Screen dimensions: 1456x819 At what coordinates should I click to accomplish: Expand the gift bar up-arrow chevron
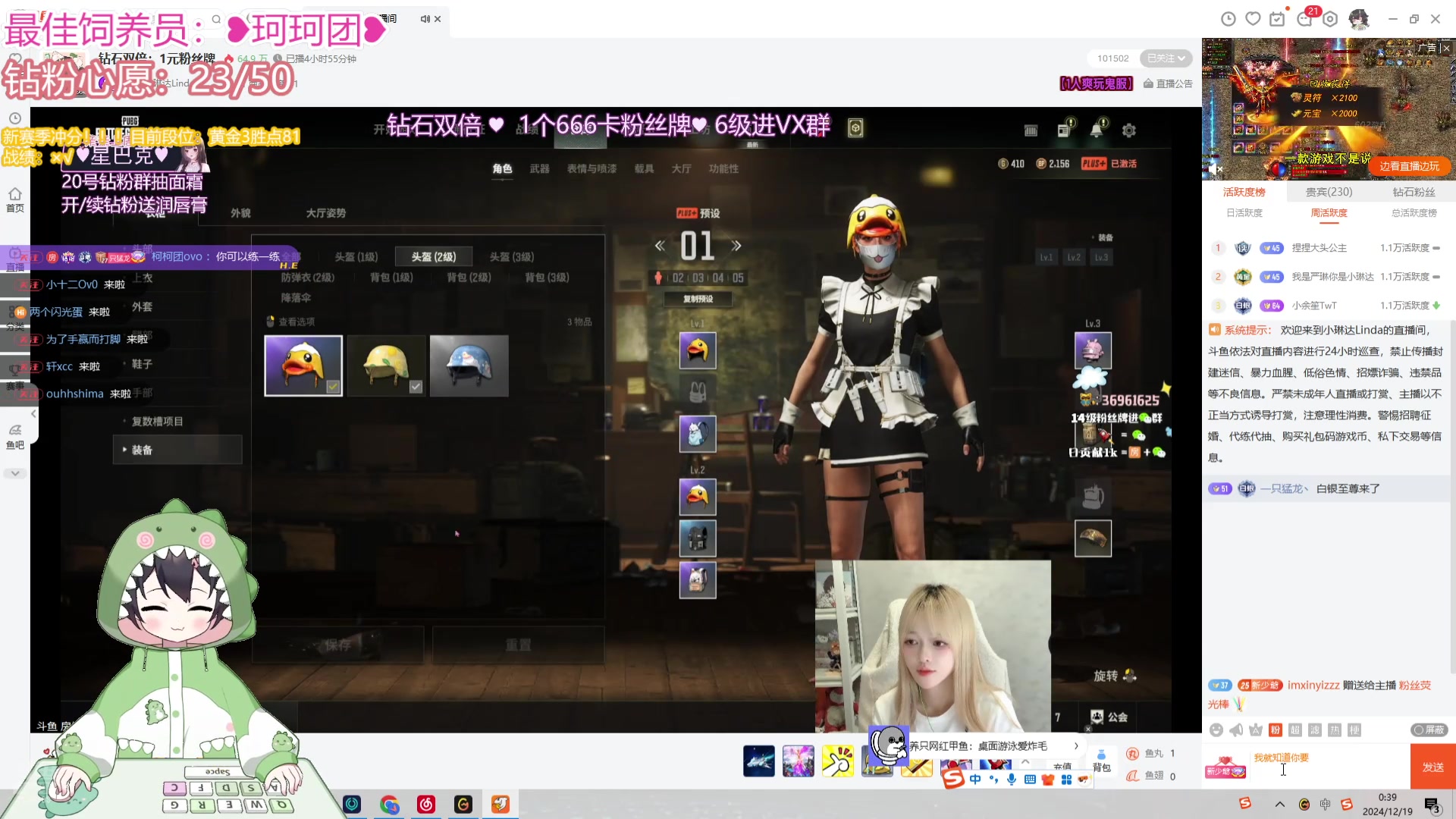pos(1025,761)
